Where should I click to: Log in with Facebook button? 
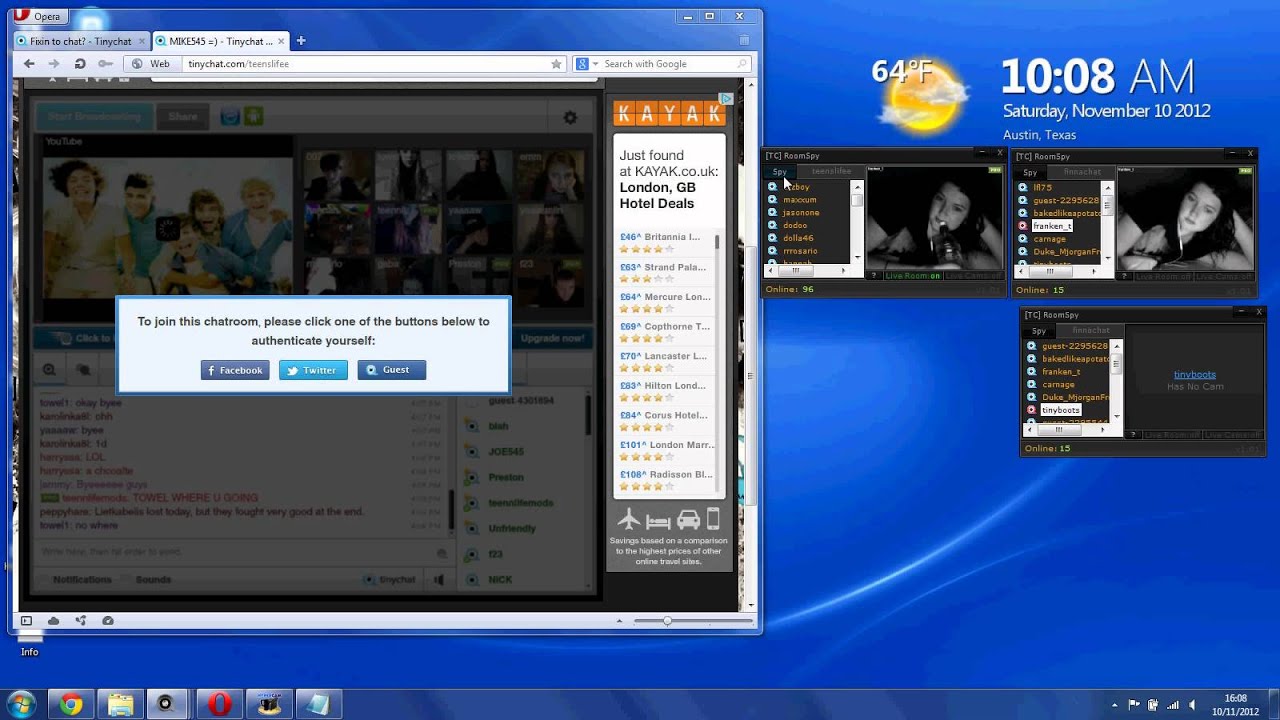tap(235, 370)
